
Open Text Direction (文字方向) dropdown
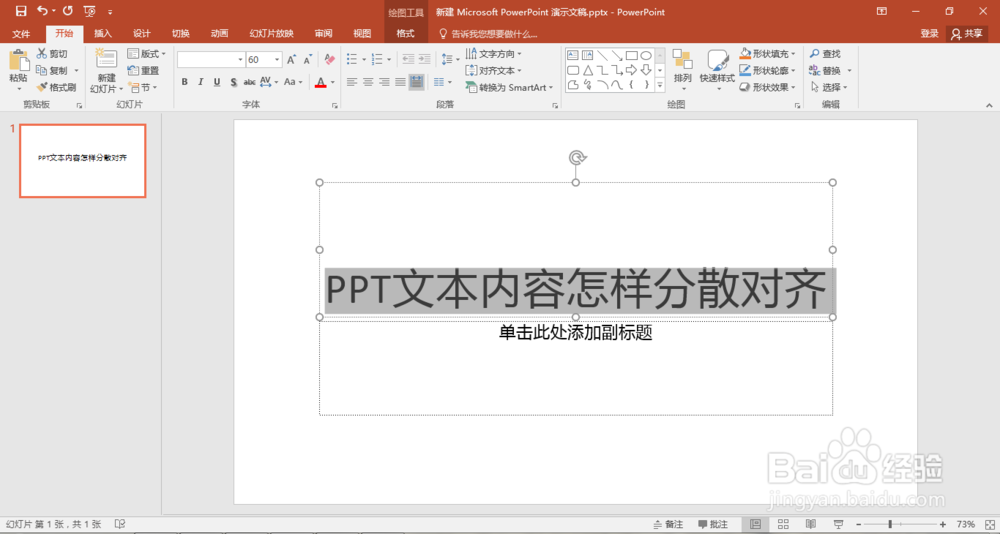click(x=494, y=54)
